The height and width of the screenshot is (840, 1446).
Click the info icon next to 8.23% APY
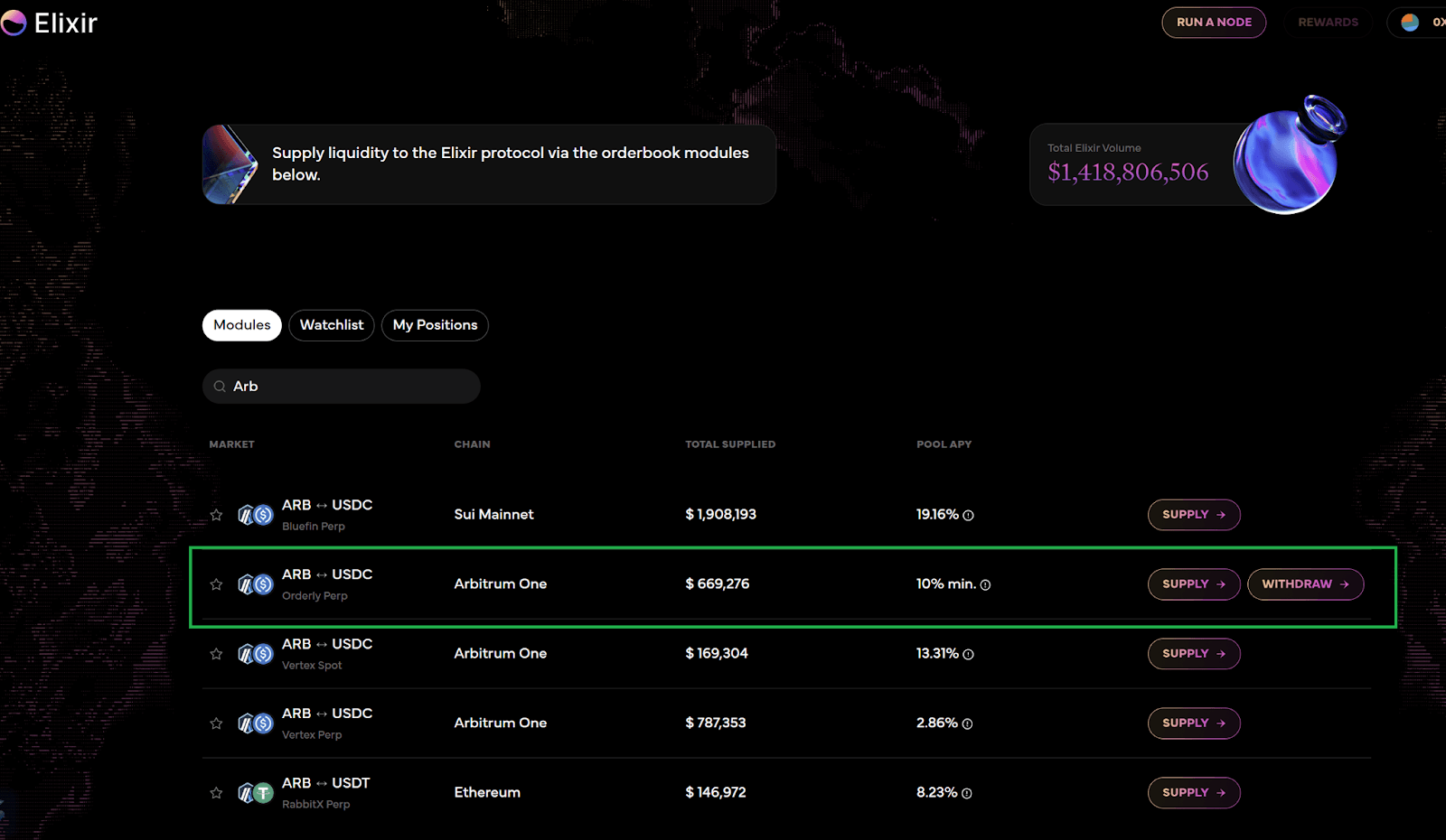[966, 794]
